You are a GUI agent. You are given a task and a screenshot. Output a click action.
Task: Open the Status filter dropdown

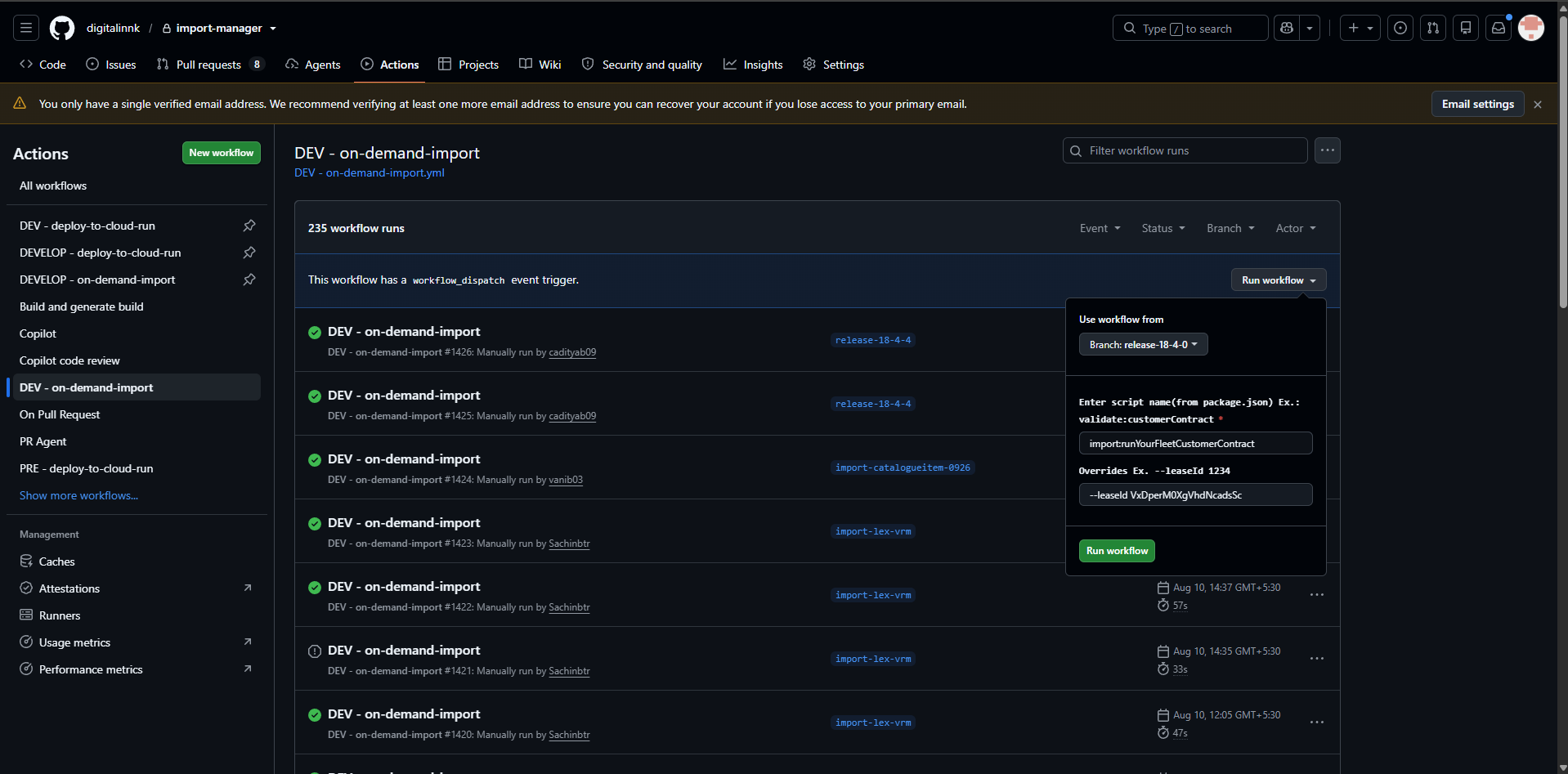(x=1163, y=228)
